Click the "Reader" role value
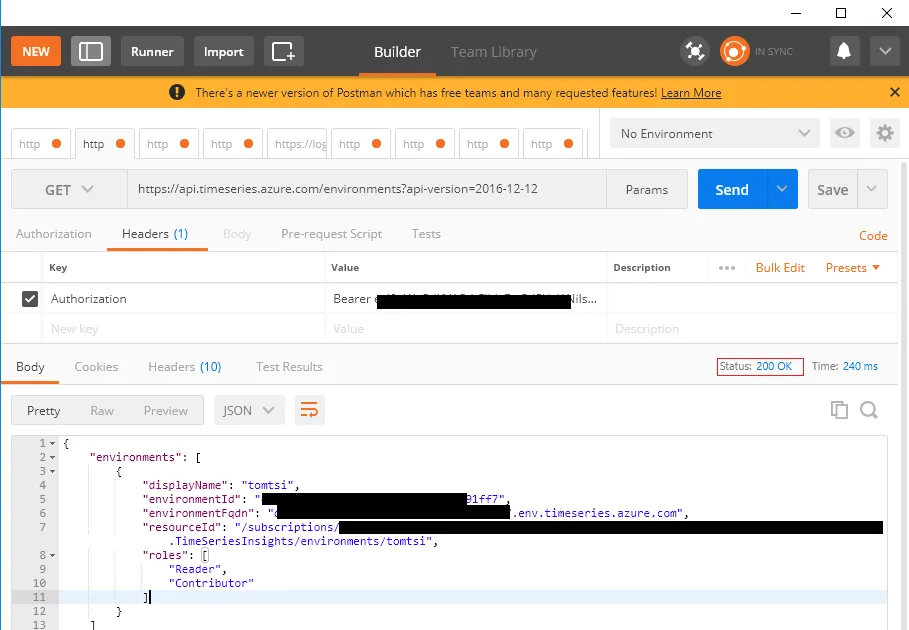Viewport: 909px width, 630px height. [195, 569]
